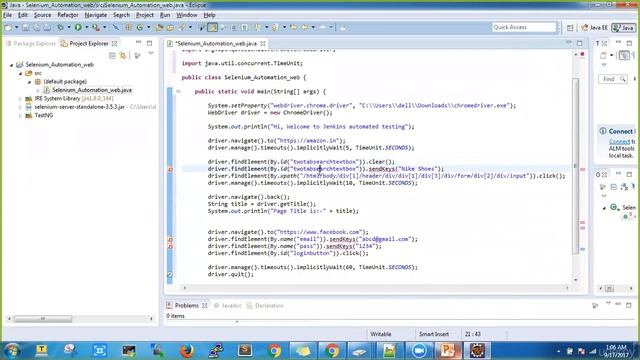Collapse the Selenium_Automation_web project node

pyautogui.click(x=12, y=65)
